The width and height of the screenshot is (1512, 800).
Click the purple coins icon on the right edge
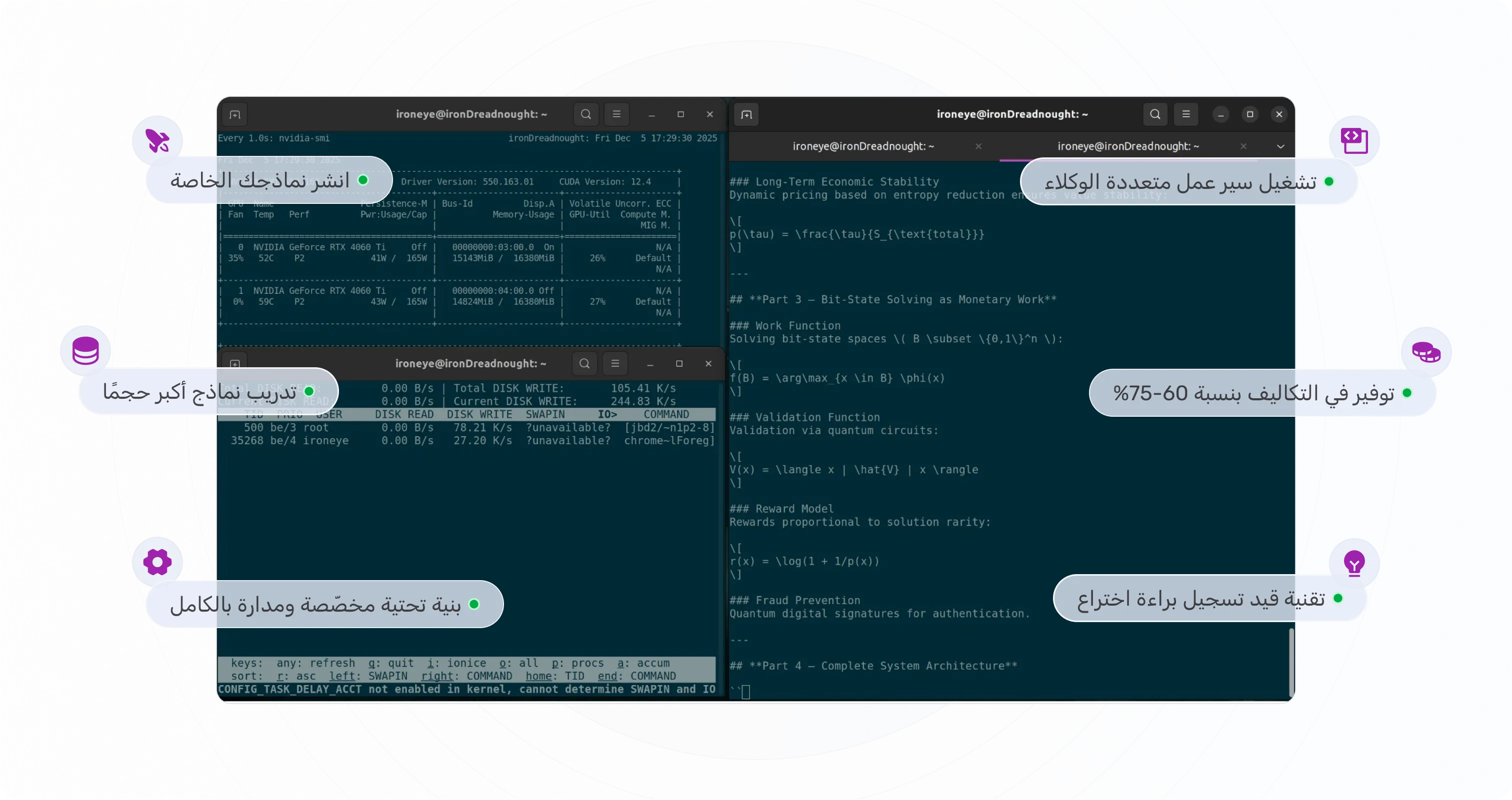[1427, 351]
